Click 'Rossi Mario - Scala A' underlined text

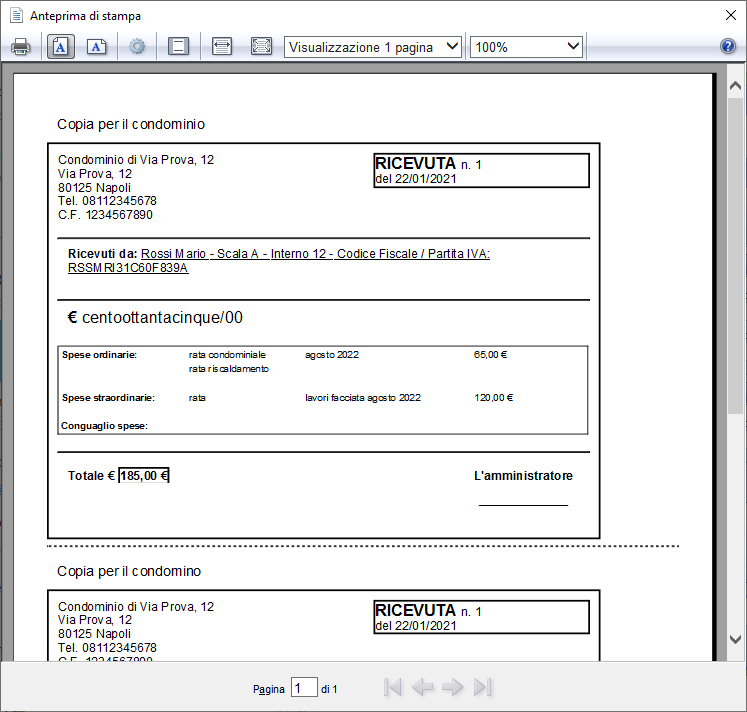[200, 254]
